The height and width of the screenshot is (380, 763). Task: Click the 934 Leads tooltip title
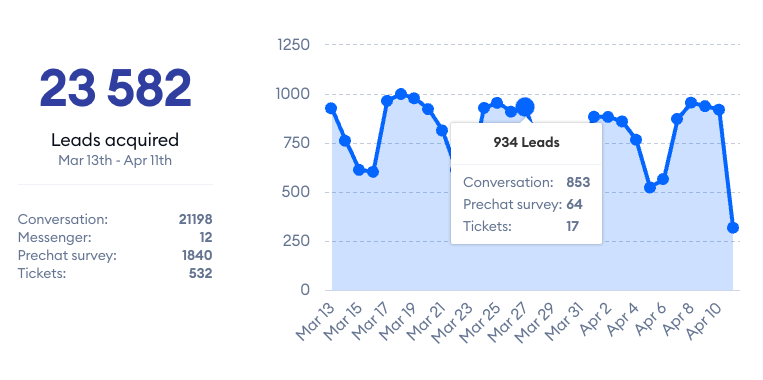tap(526, 143)
